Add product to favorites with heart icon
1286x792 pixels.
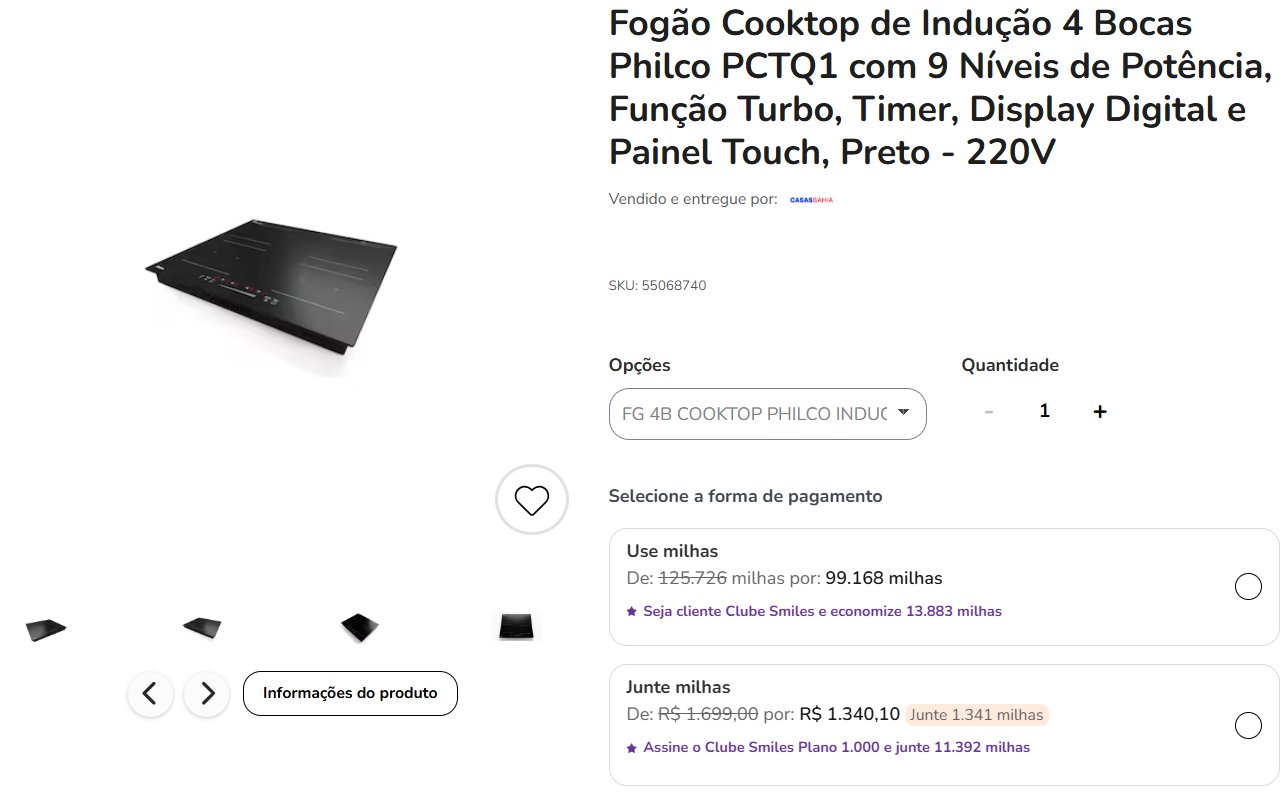coord(531,499)
